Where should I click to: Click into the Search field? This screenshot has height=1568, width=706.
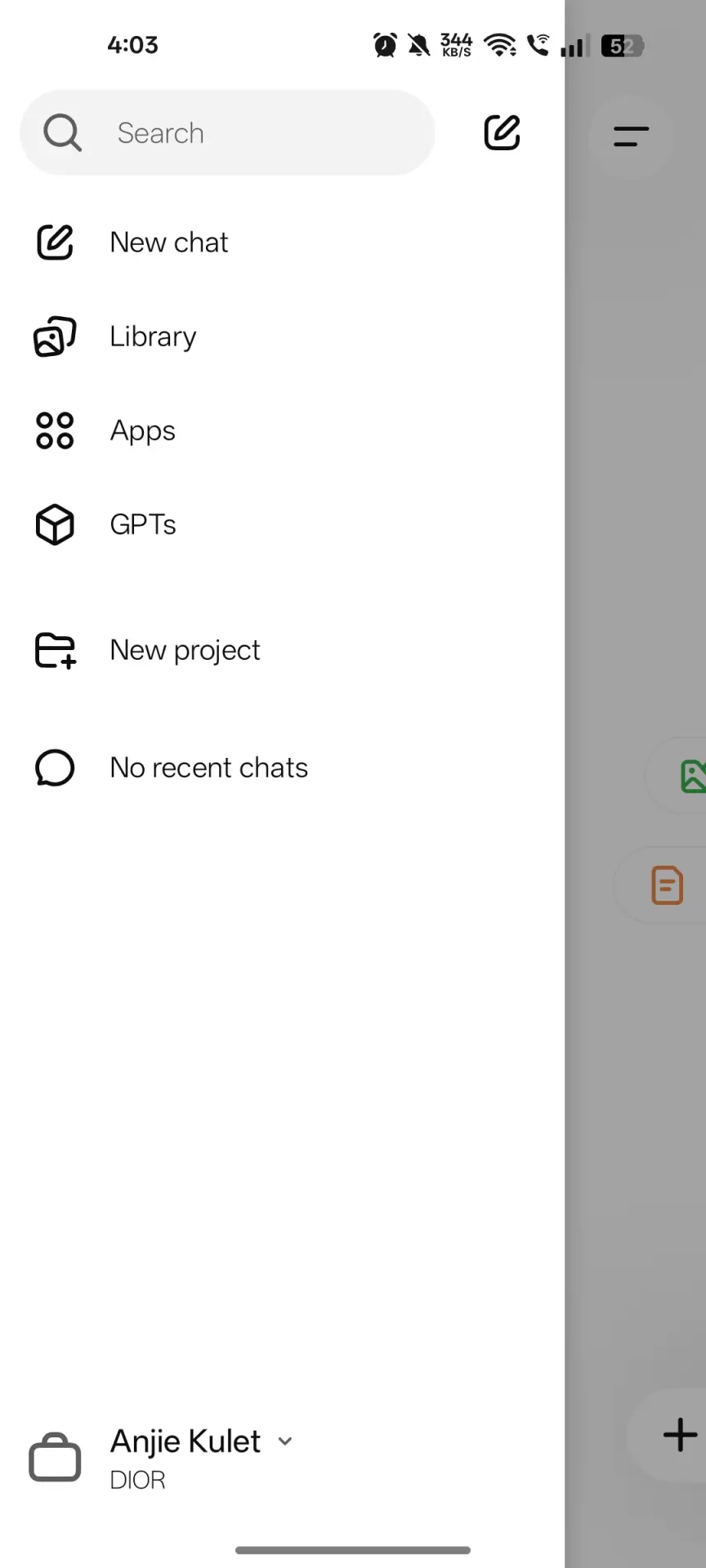pos(227,132)
